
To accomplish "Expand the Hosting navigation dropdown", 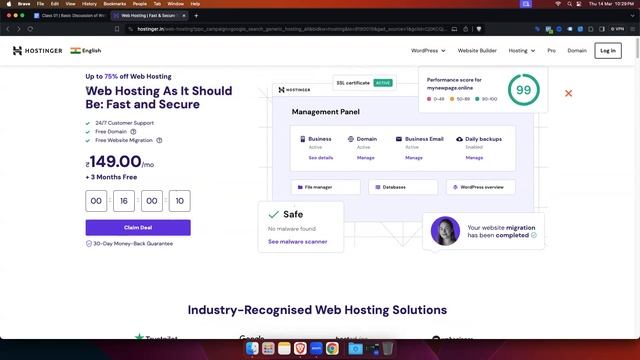I will [x=522, y=51].
